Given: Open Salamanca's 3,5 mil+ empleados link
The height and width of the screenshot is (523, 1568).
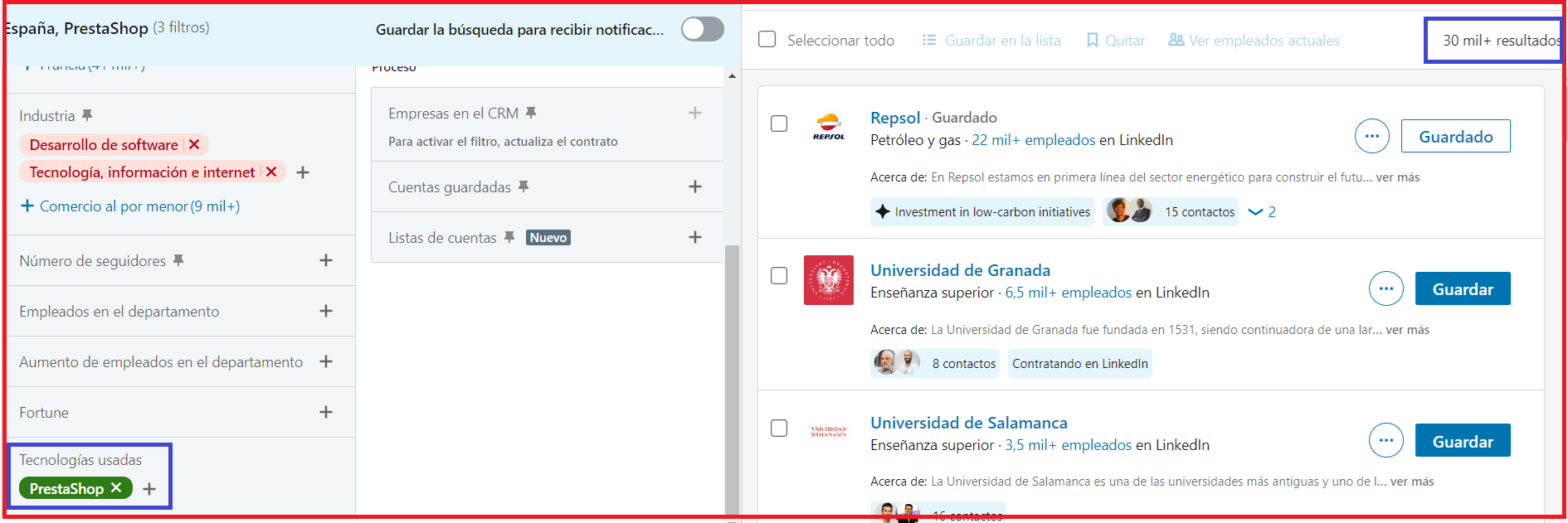Looking at the screenshot, I should [x=1069, y=445].
